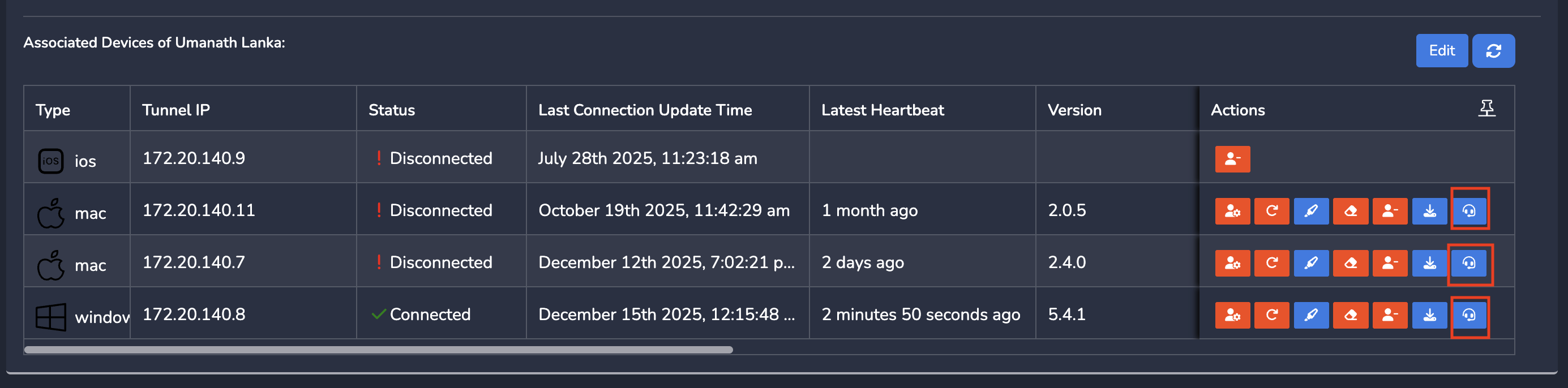The height and width of the screenshot is (388, 1568).
Task: Open headset support for mac 172.20.140.7
Action: coord(1469,264)
